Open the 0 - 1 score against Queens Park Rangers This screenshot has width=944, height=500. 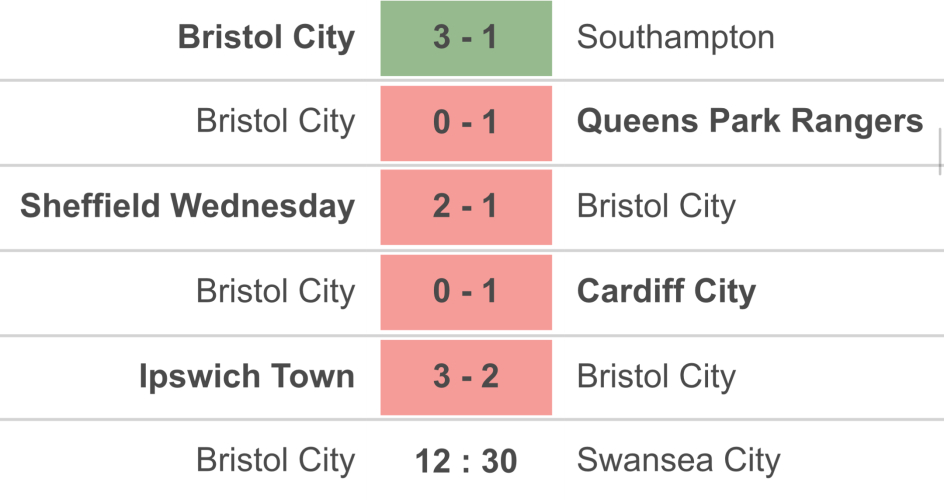click(x=466, y=123)
